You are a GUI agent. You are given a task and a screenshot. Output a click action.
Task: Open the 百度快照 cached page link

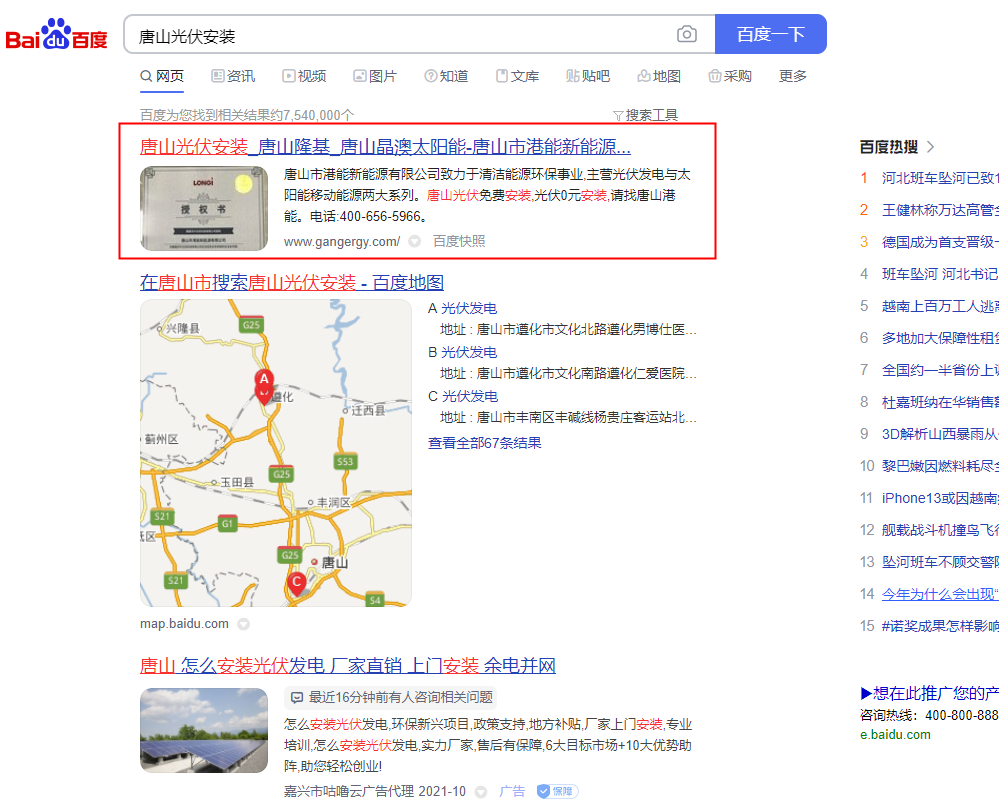point(459,241)
